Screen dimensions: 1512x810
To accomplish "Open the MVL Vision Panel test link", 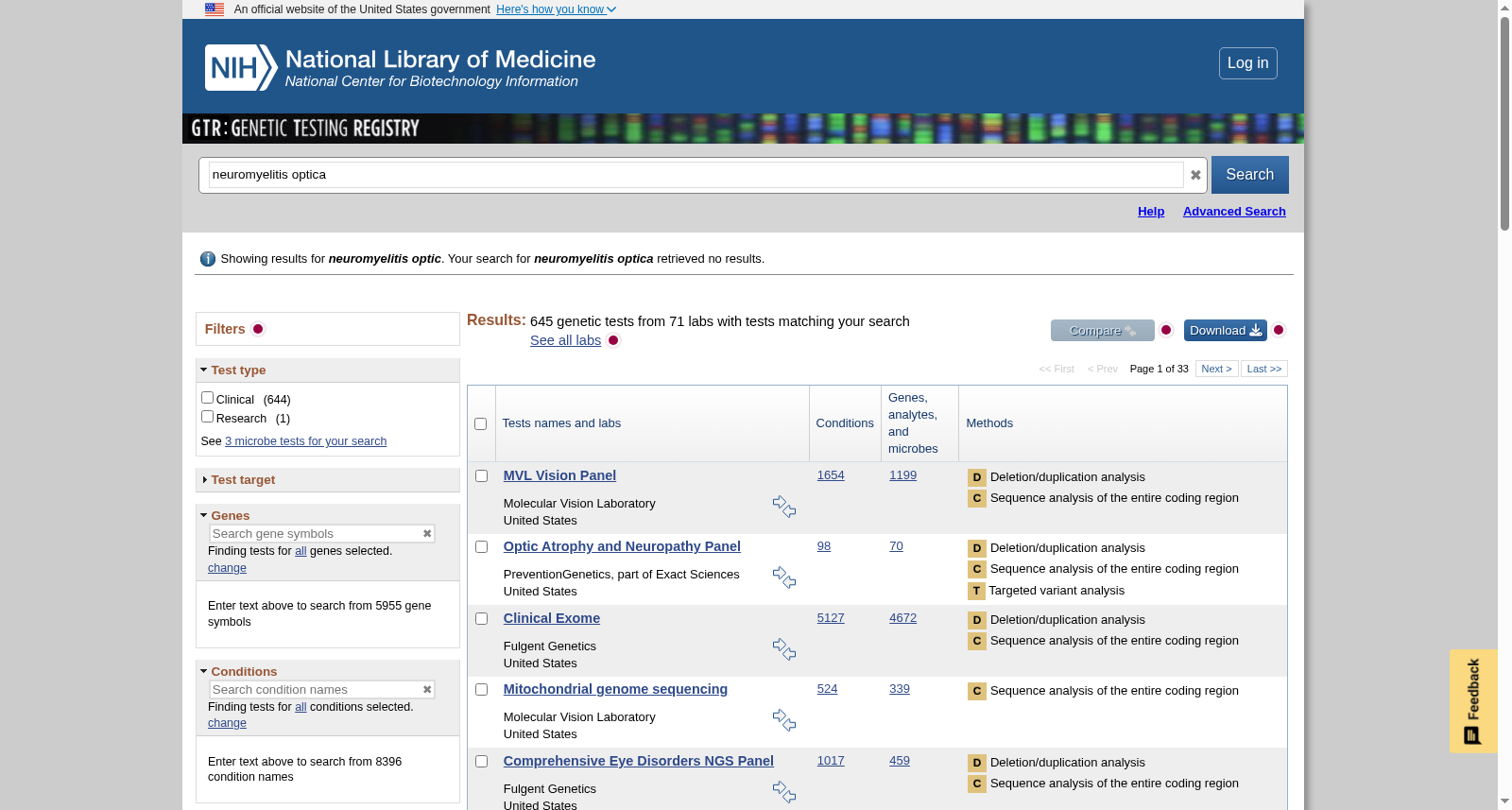I will click(x=559, y=475).
